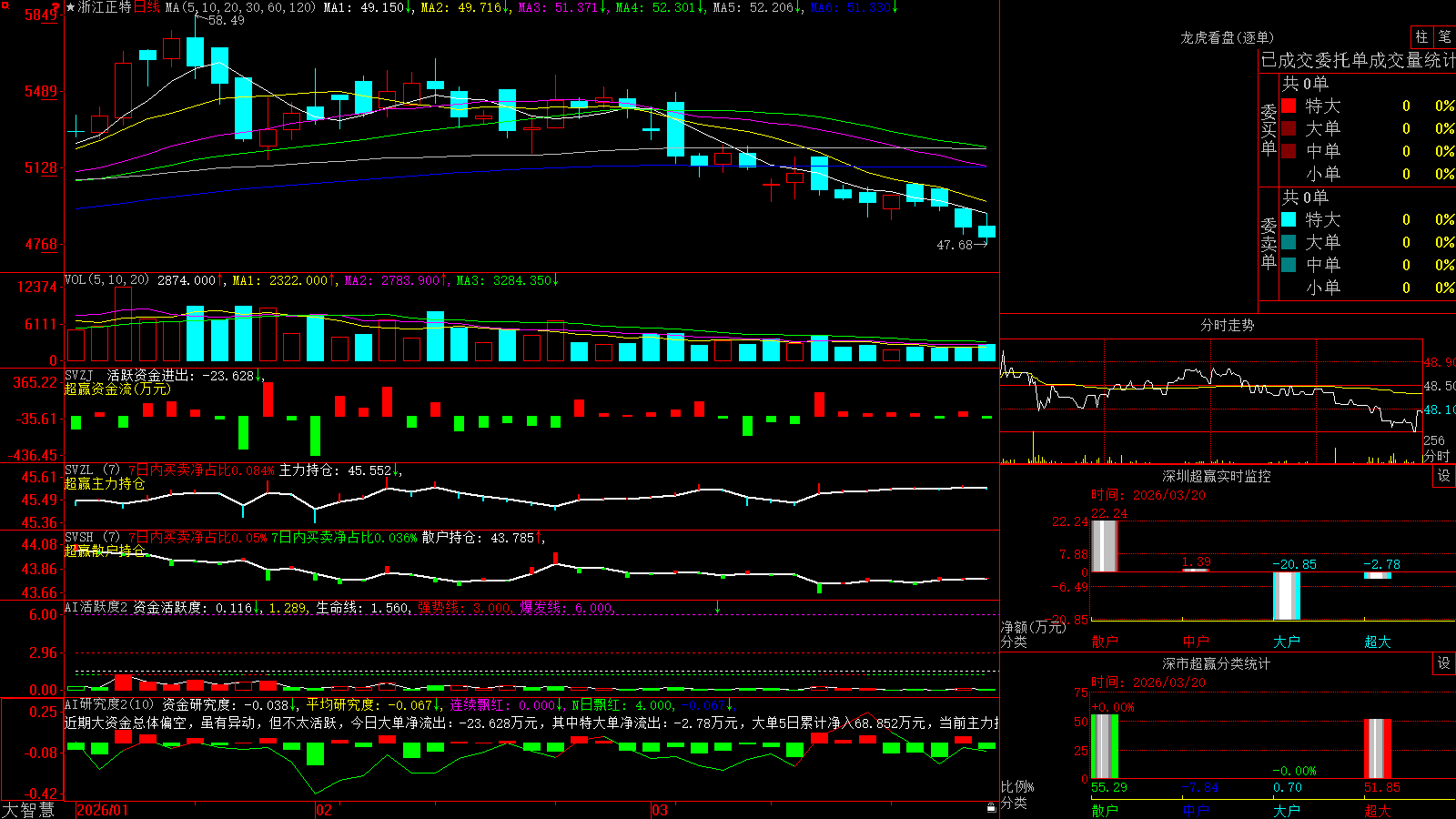This screenshot has height=819, width=1456.
Task: Switch to 笔 tick display mode
Action: [x=1444, y=36]
